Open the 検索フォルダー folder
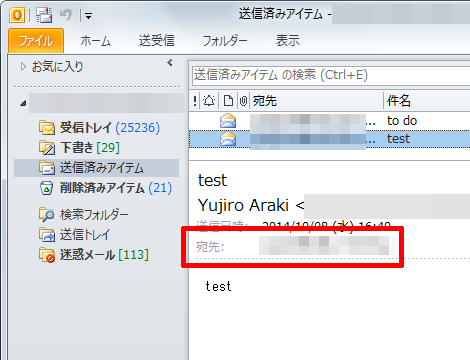 83,215
